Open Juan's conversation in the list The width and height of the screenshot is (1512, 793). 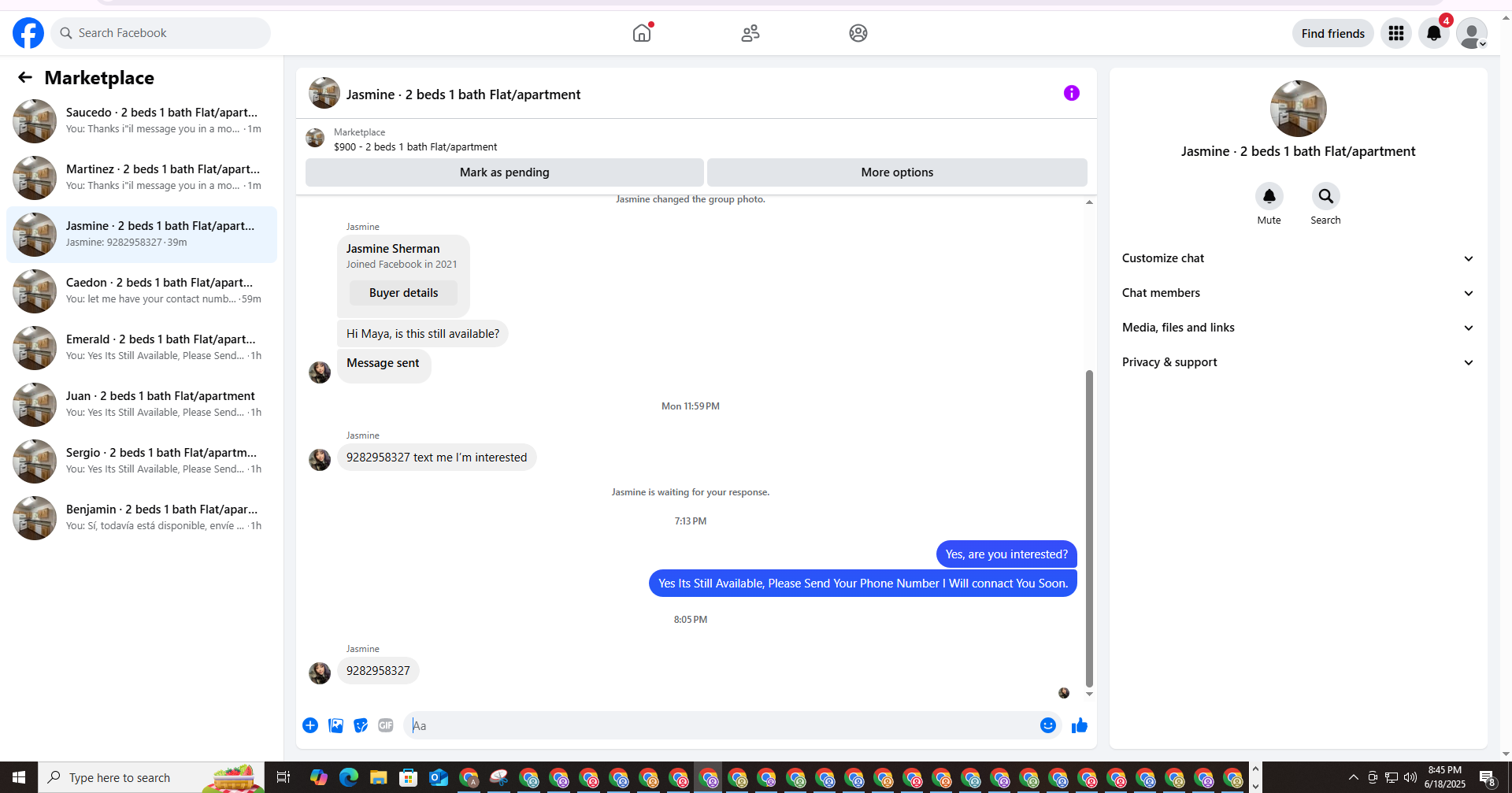tap(142, 405)
